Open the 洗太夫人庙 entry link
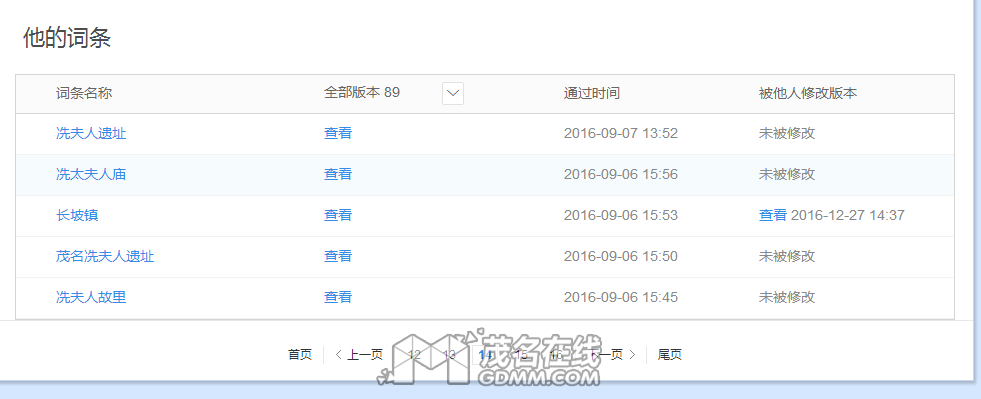The height and width of the screenshot is (399, 981). (x=91, y=174)
